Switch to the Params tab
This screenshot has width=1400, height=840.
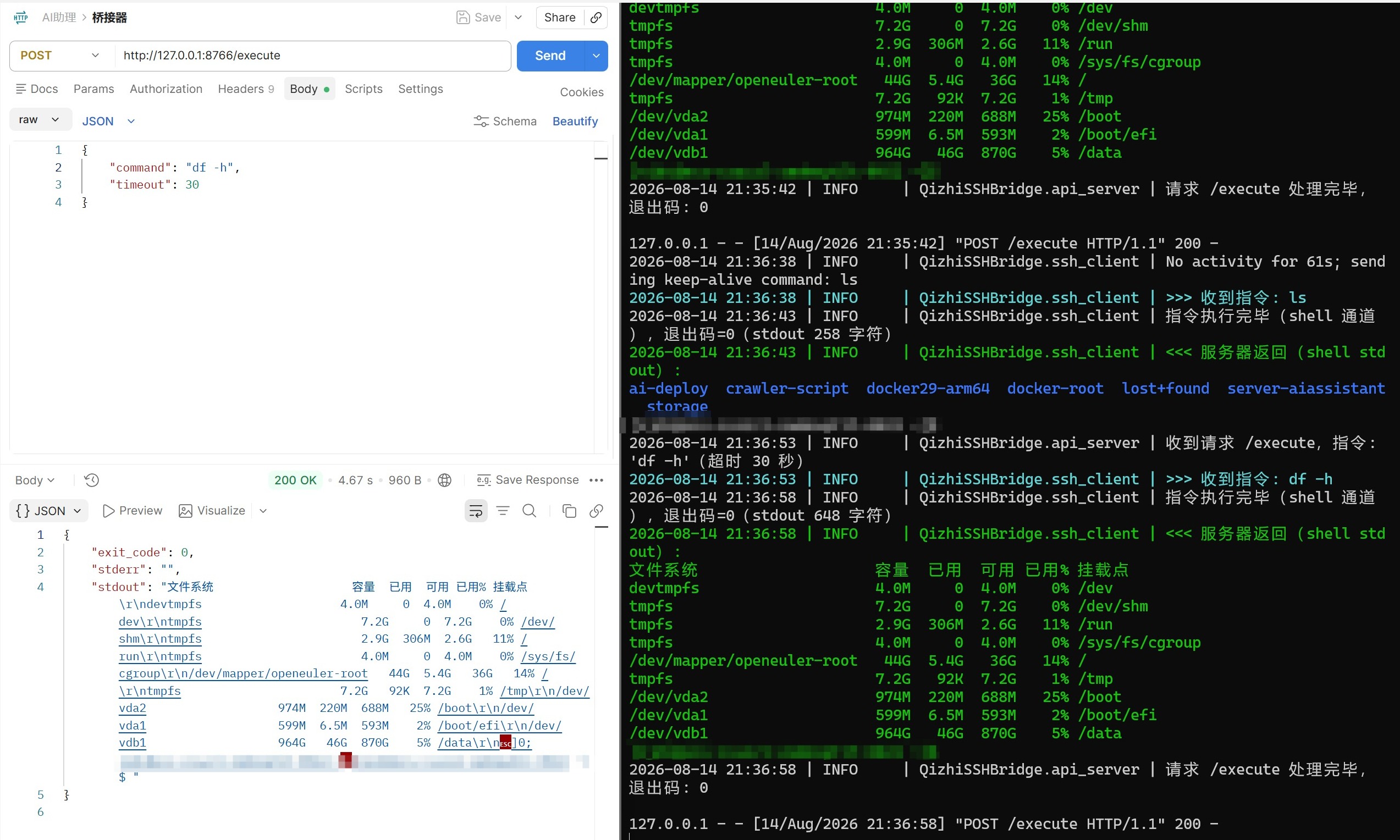point(94,89)
